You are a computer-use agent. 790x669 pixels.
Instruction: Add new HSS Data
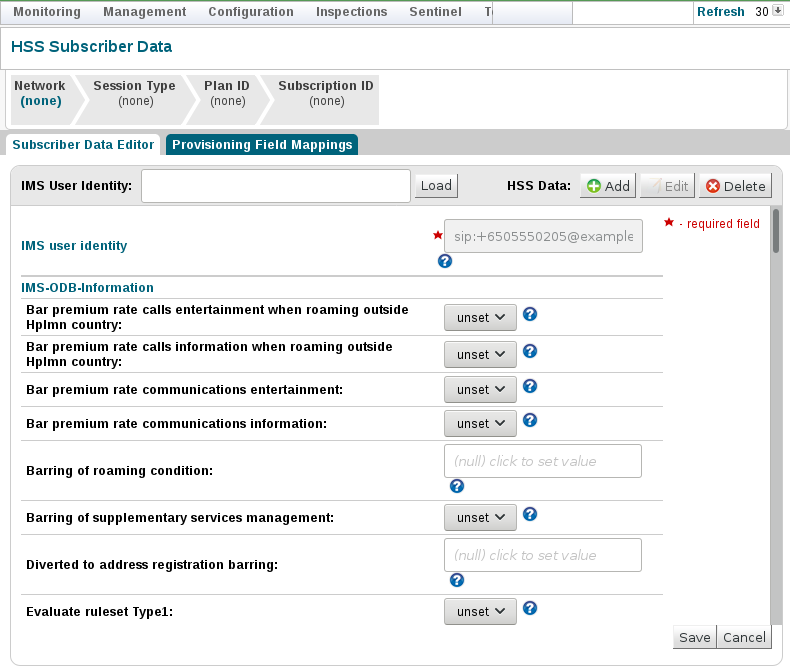pyautogui.click(x=608, y=186)
